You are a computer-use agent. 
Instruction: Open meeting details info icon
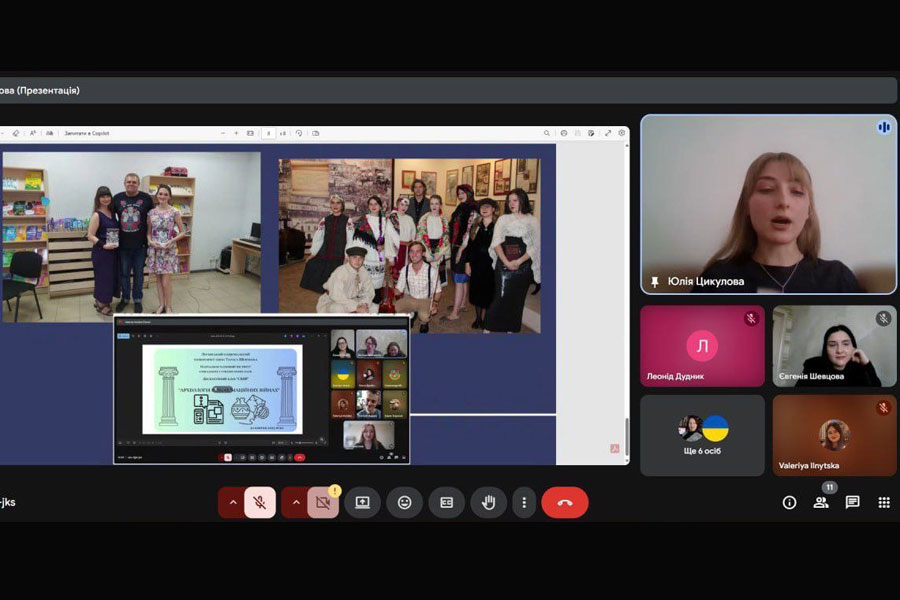coord(789,502)
